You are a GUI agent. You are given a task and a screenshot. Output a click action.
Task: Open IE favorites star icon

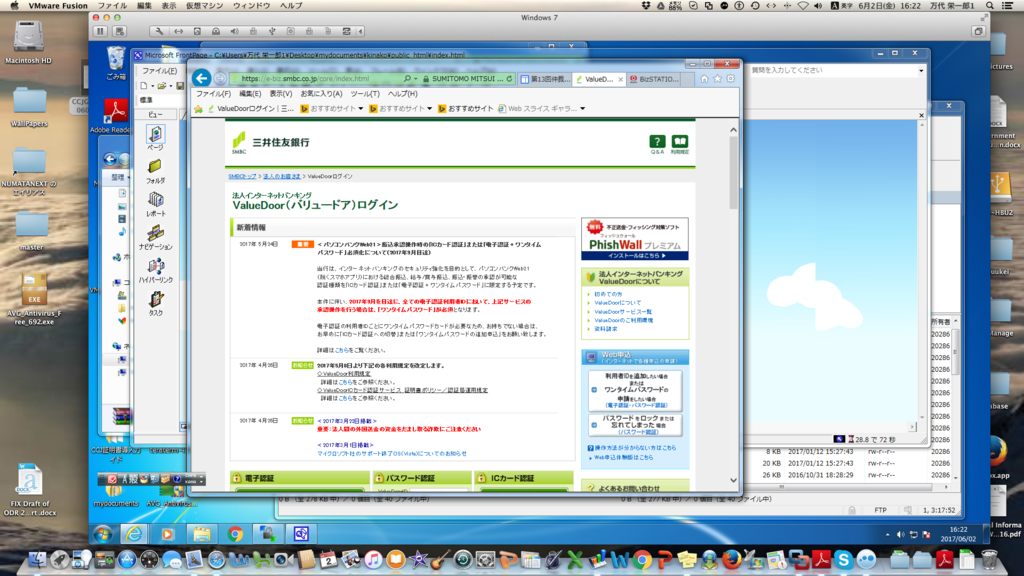717,79
